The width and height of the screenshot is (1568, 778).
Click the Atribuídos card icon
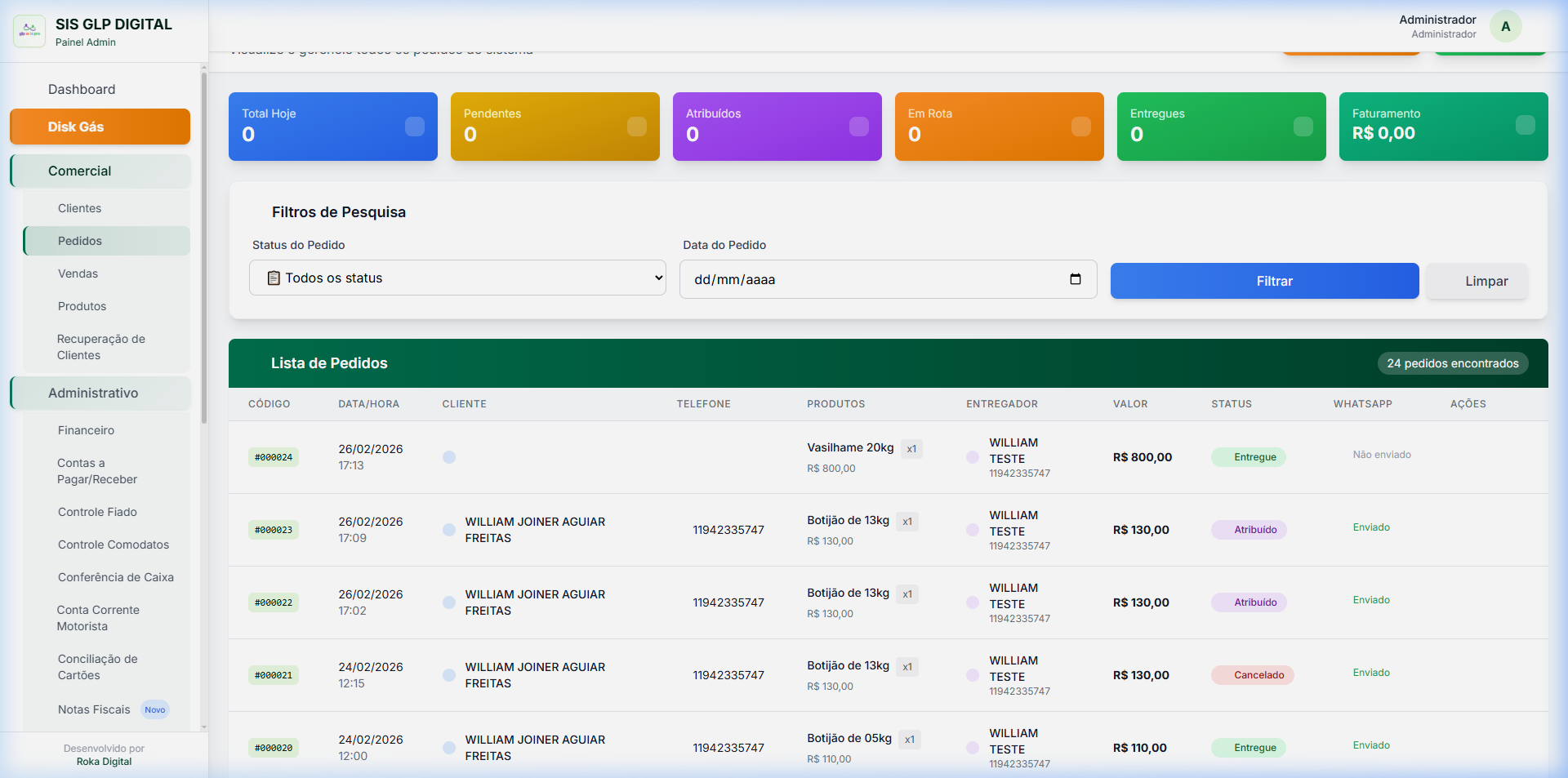point(859,127)
